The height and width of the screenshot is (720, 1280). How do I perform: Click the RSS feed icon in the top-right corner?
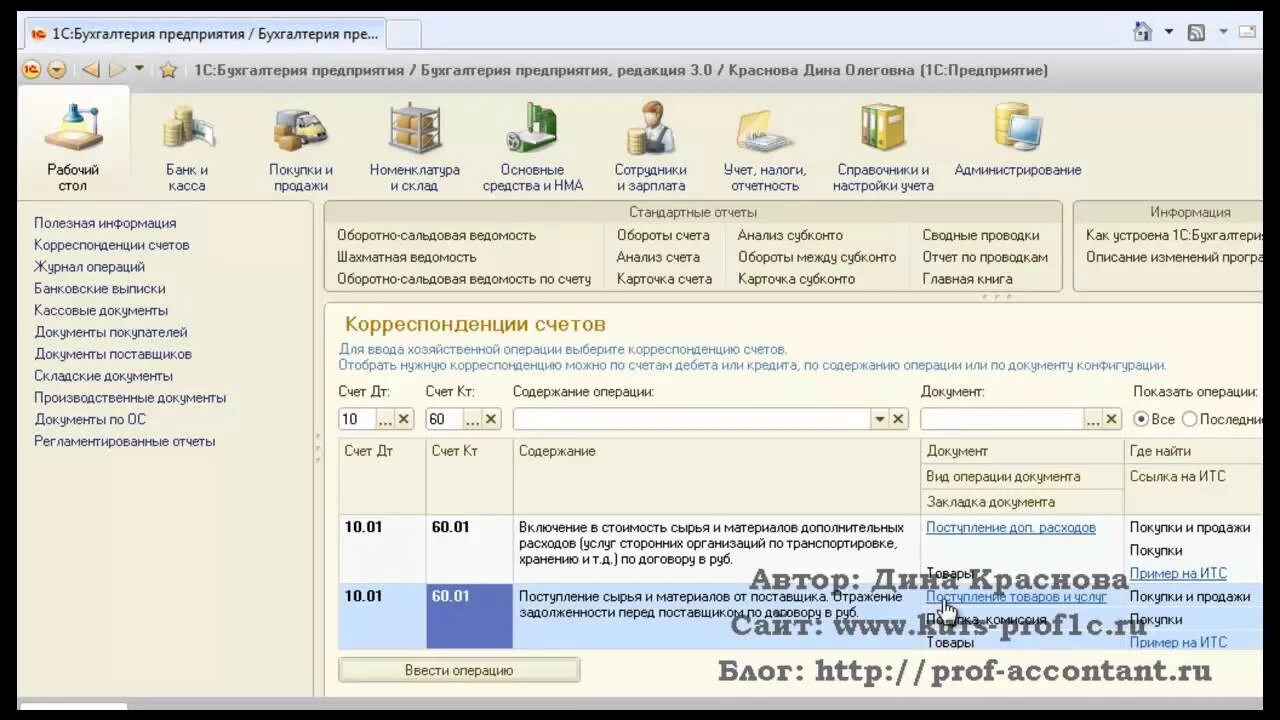[1196, 32]
